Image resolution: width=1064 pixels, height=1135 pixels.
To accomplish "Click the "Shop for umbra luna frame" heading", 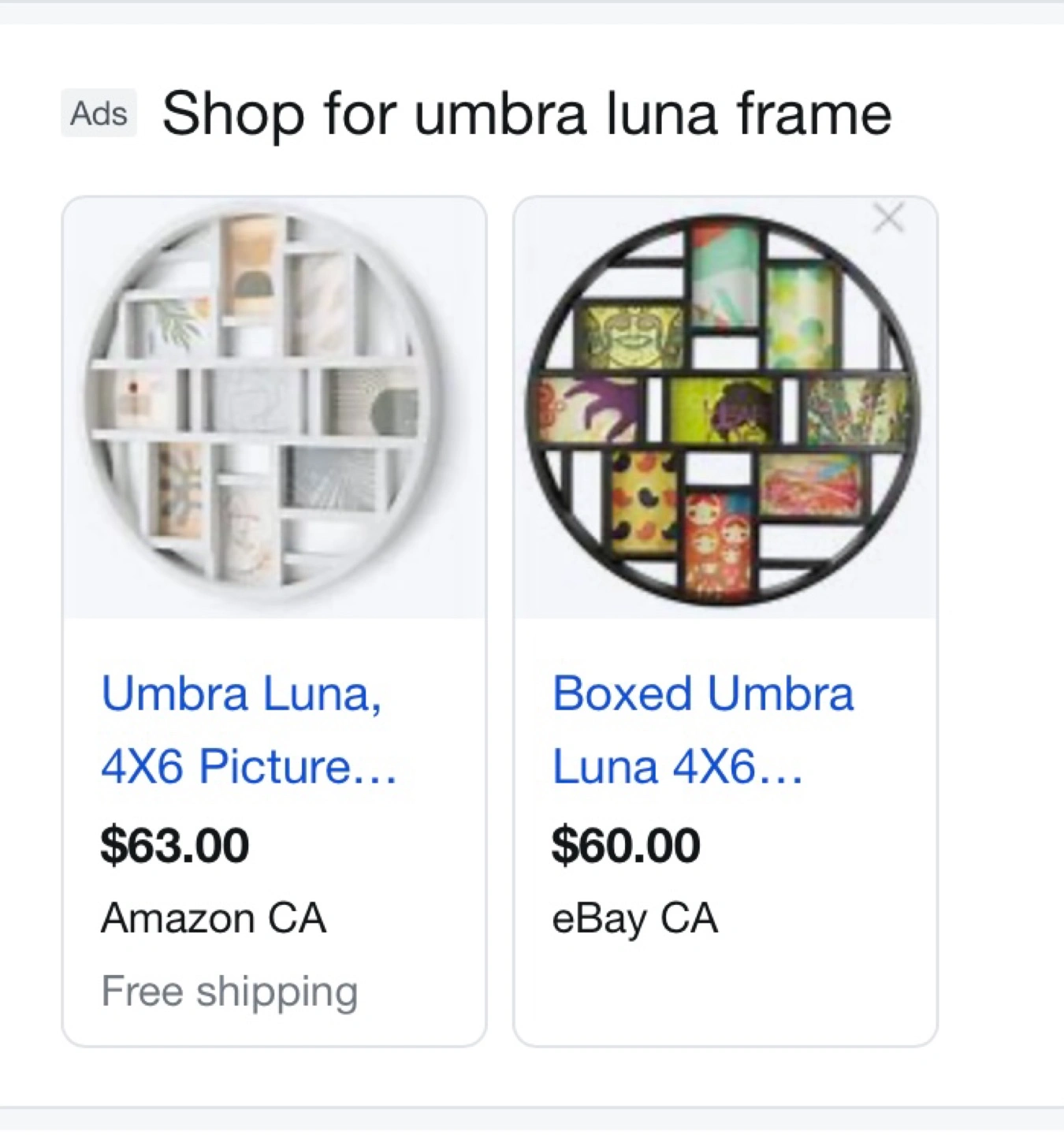I will (526, 113).
